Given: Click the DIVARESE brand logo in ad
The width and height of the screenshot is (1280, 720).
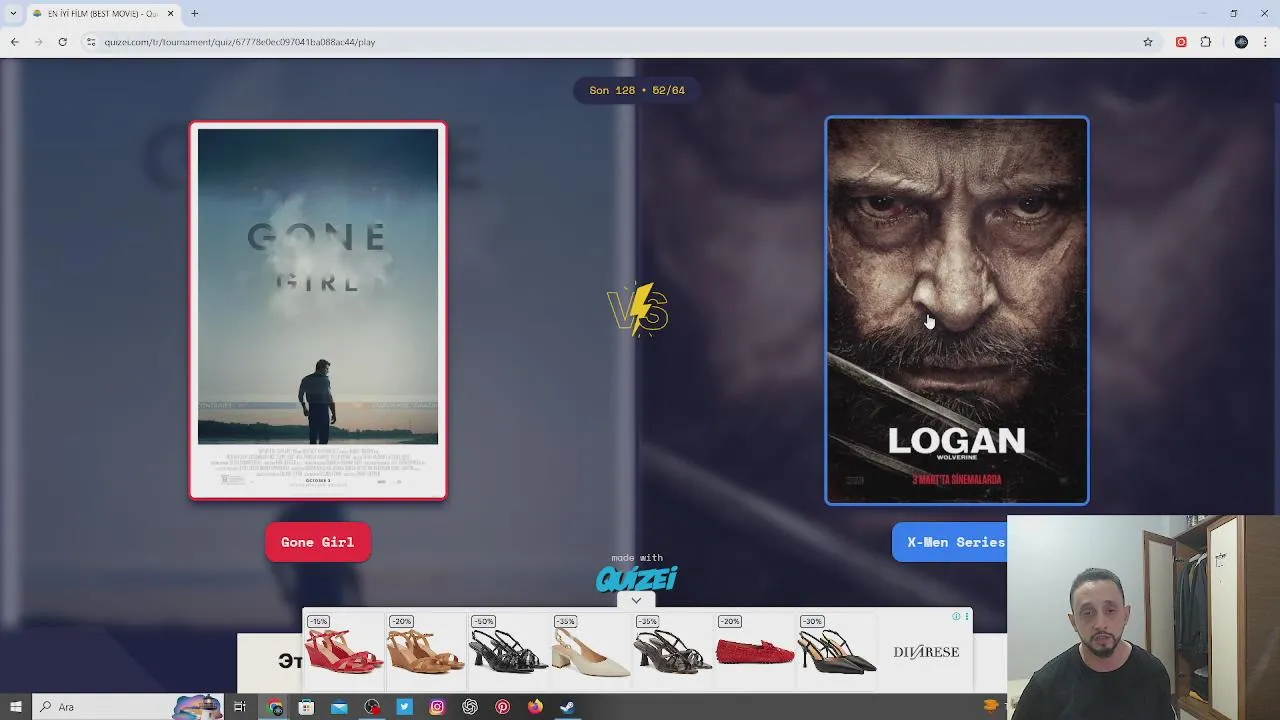Looking at the screenshot, I should click(926, 652).
